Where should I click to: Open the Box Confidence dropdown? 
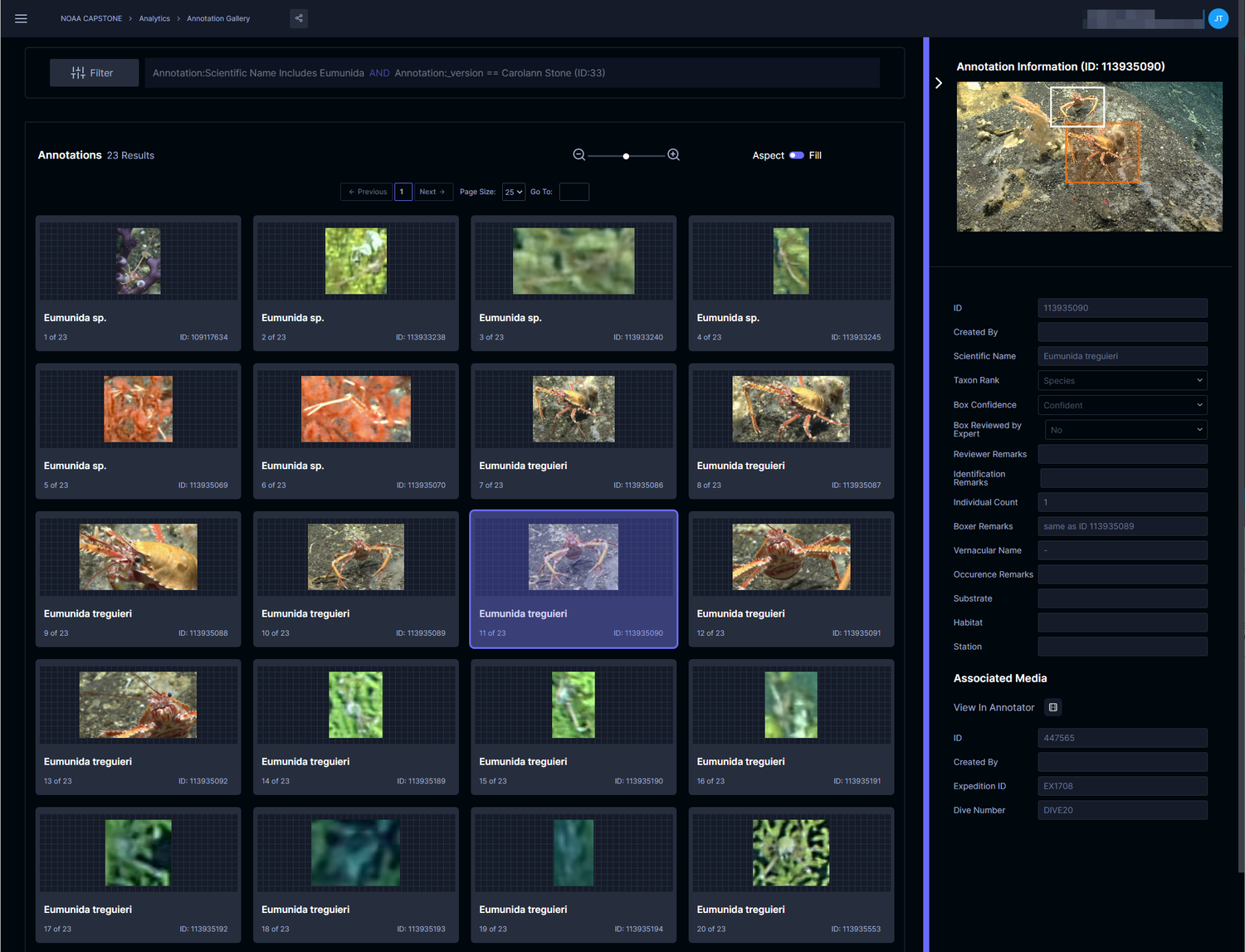coord(1122,405)
